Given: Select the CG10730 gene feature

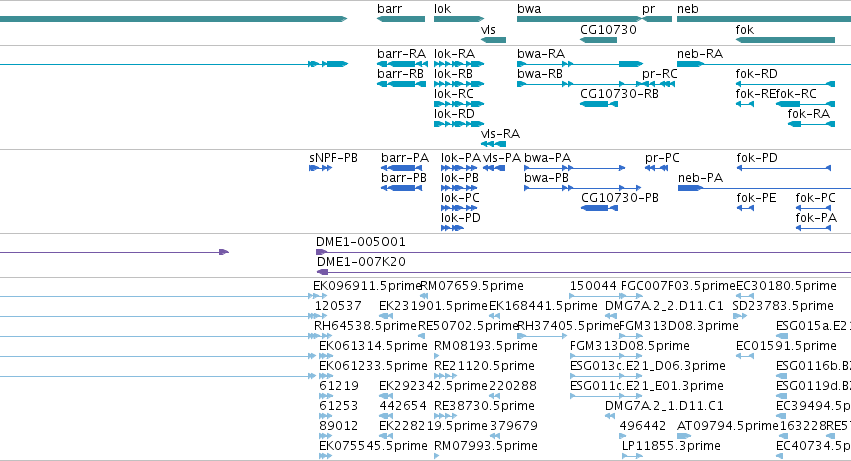Looking at the screenshot, I should click(x=598, y=40).
